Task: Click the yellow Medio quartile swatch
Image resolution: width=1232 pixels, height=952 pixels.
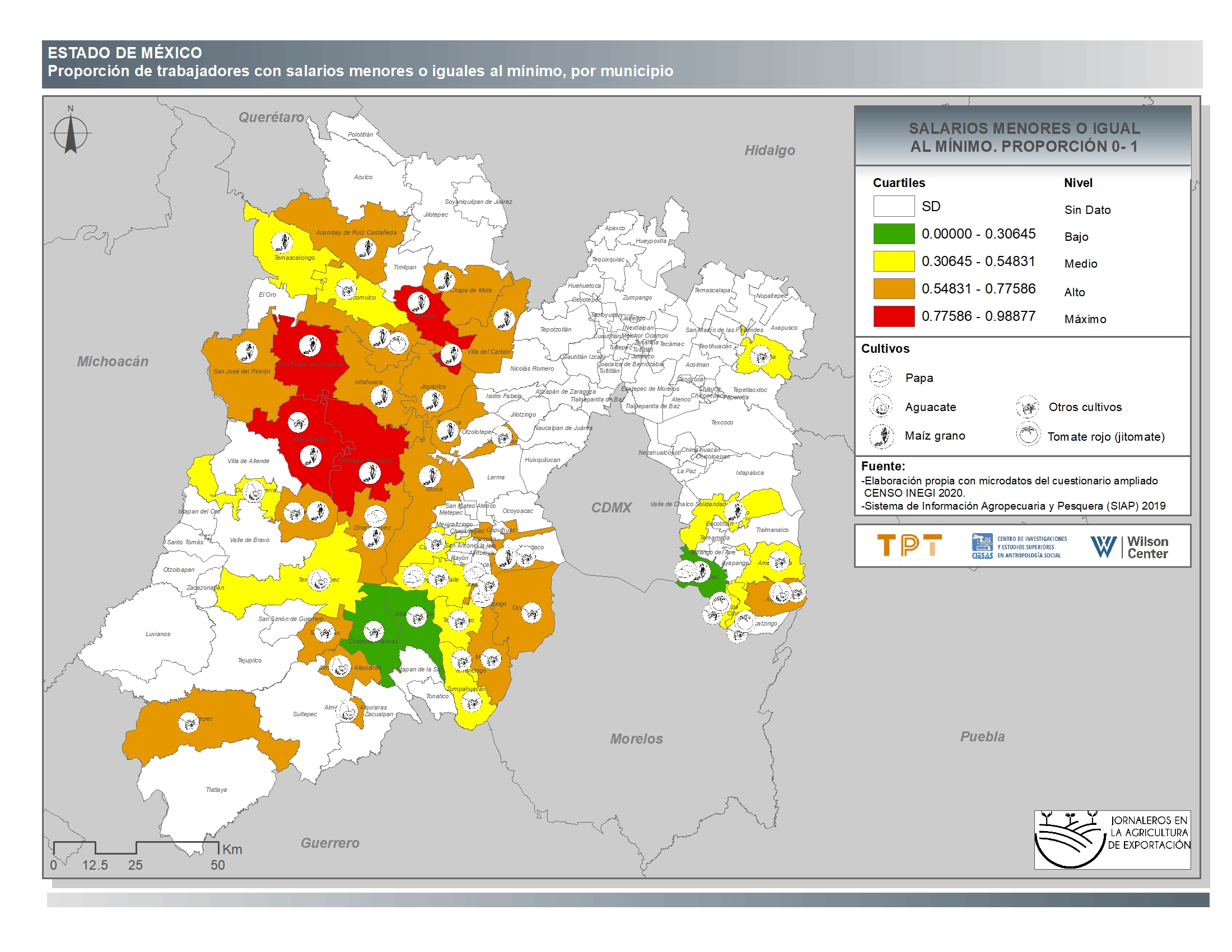Action: click(x=894, y=261)
